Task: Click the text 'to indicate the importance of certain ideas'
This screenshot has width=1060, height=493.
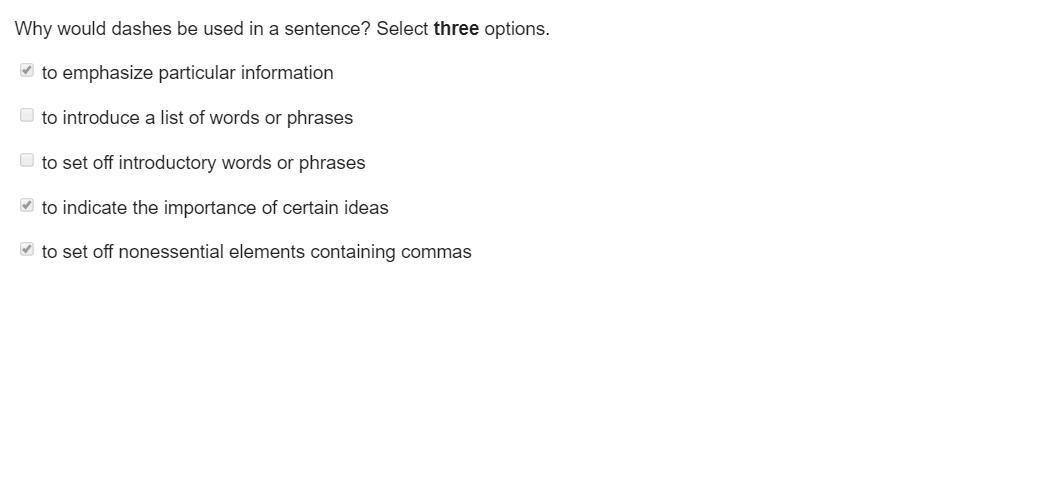Action: (x=215, y=208)
